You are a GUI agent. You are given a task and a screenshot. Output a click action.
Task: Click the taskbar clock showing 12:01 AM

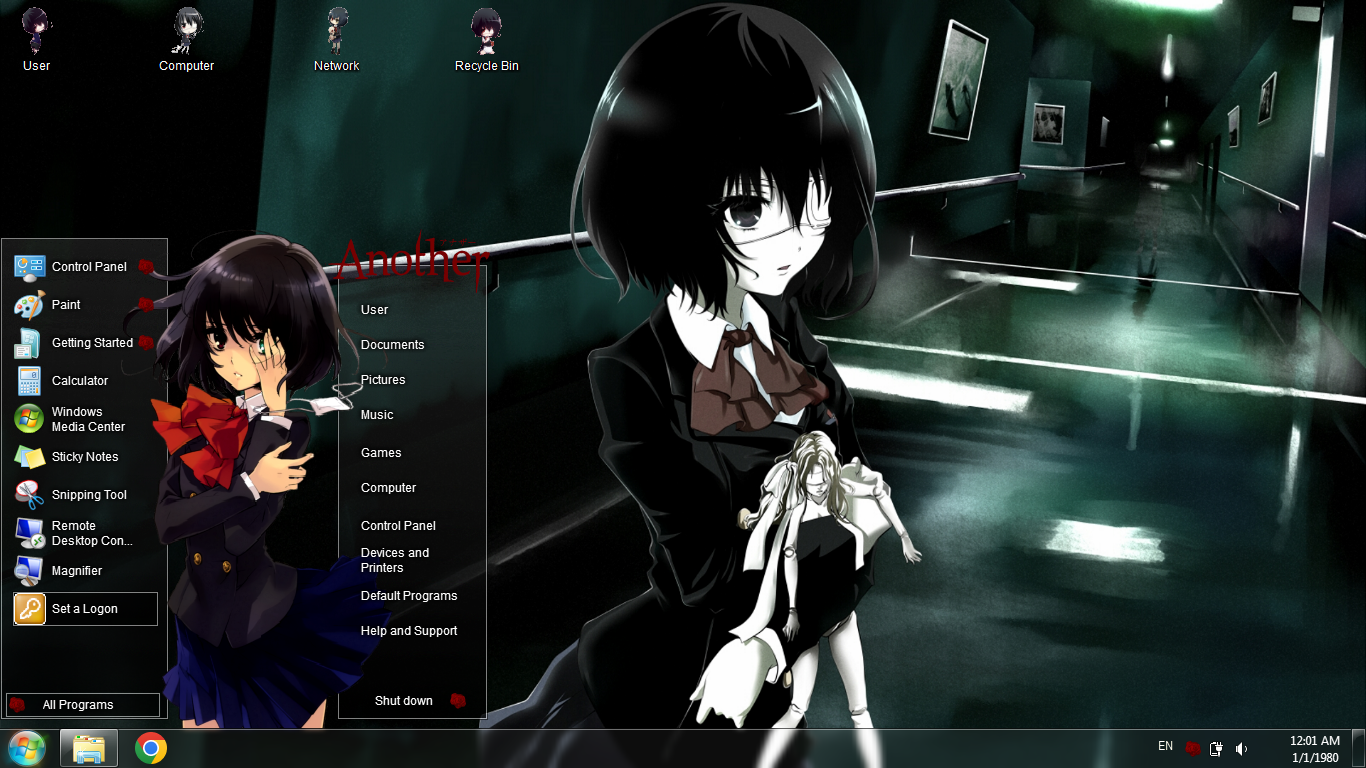tap(1315, 749)
